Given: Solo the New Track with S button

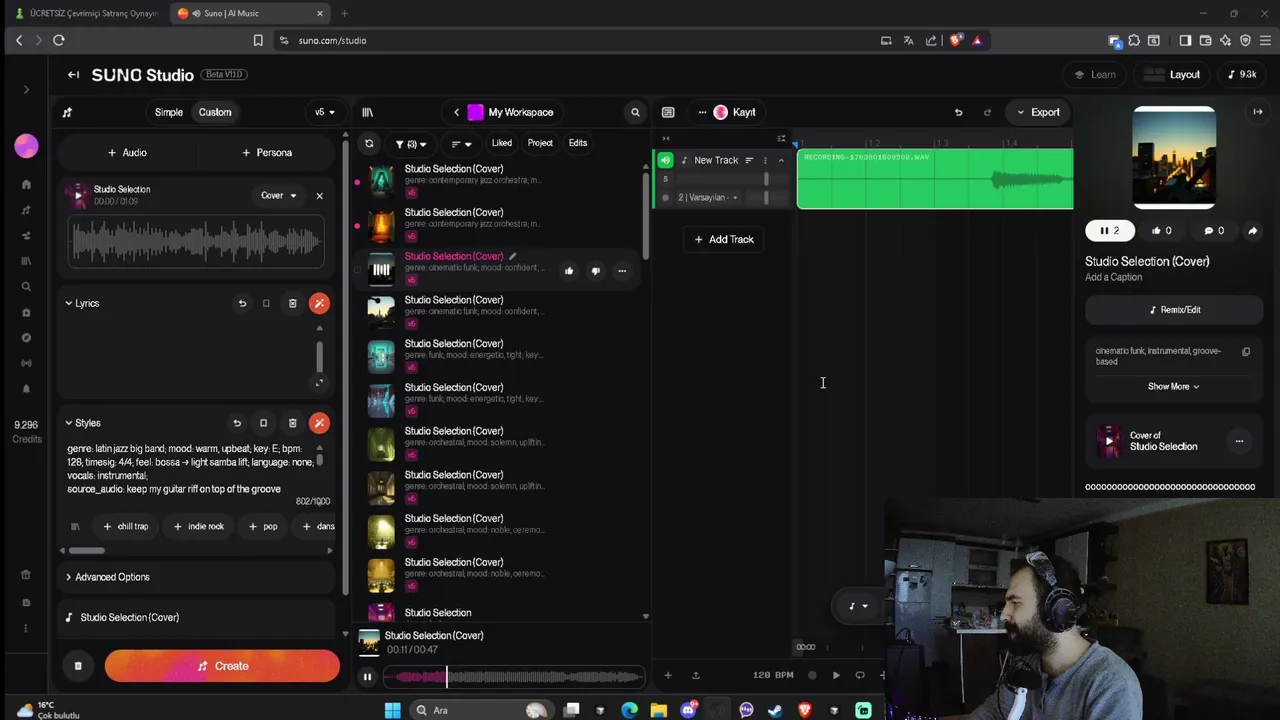Looking at the screenshot, I should (666, 179).
